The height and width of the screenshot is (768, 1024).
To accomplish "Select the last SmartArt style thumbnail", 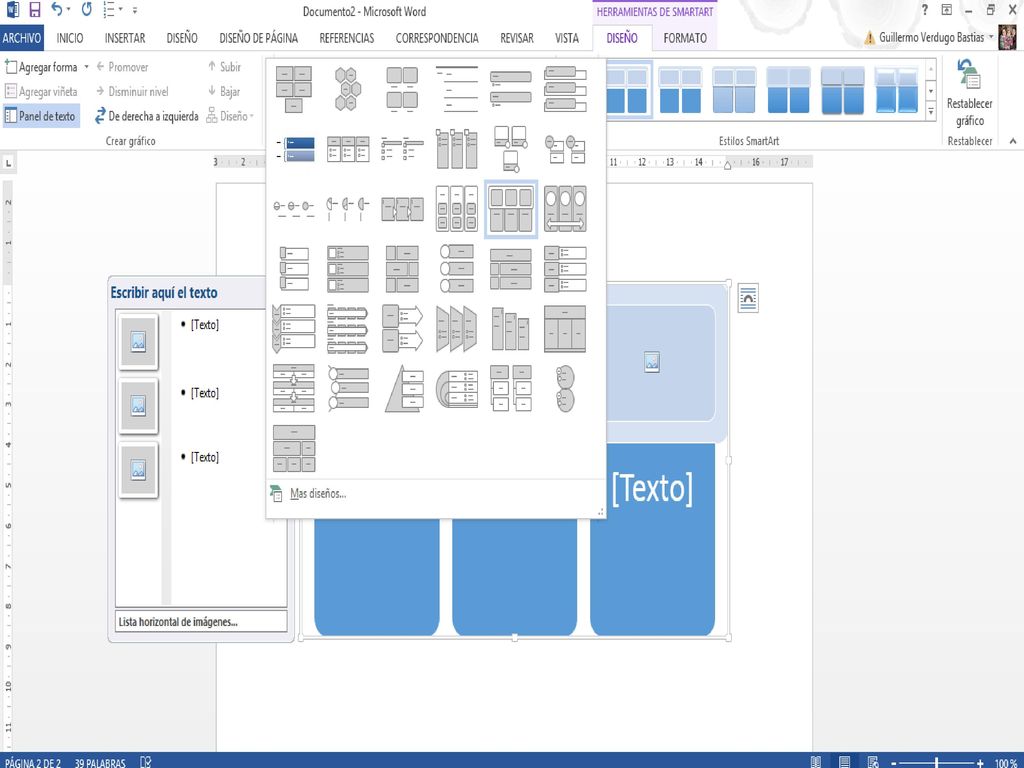I will pyautogui.click(x=896, y=89).
